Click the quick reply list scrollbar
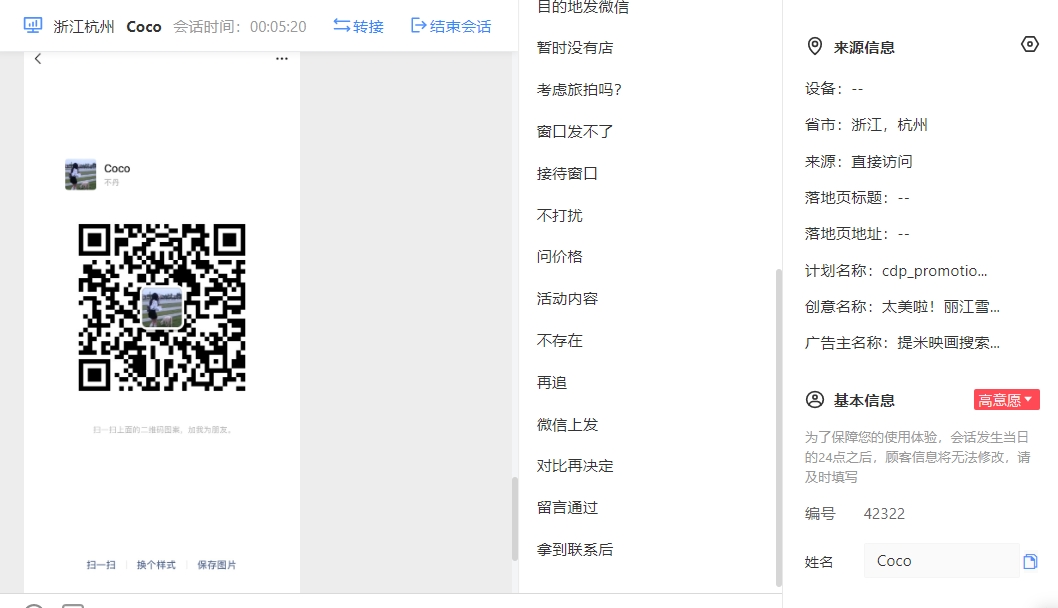 pos(779,428)
